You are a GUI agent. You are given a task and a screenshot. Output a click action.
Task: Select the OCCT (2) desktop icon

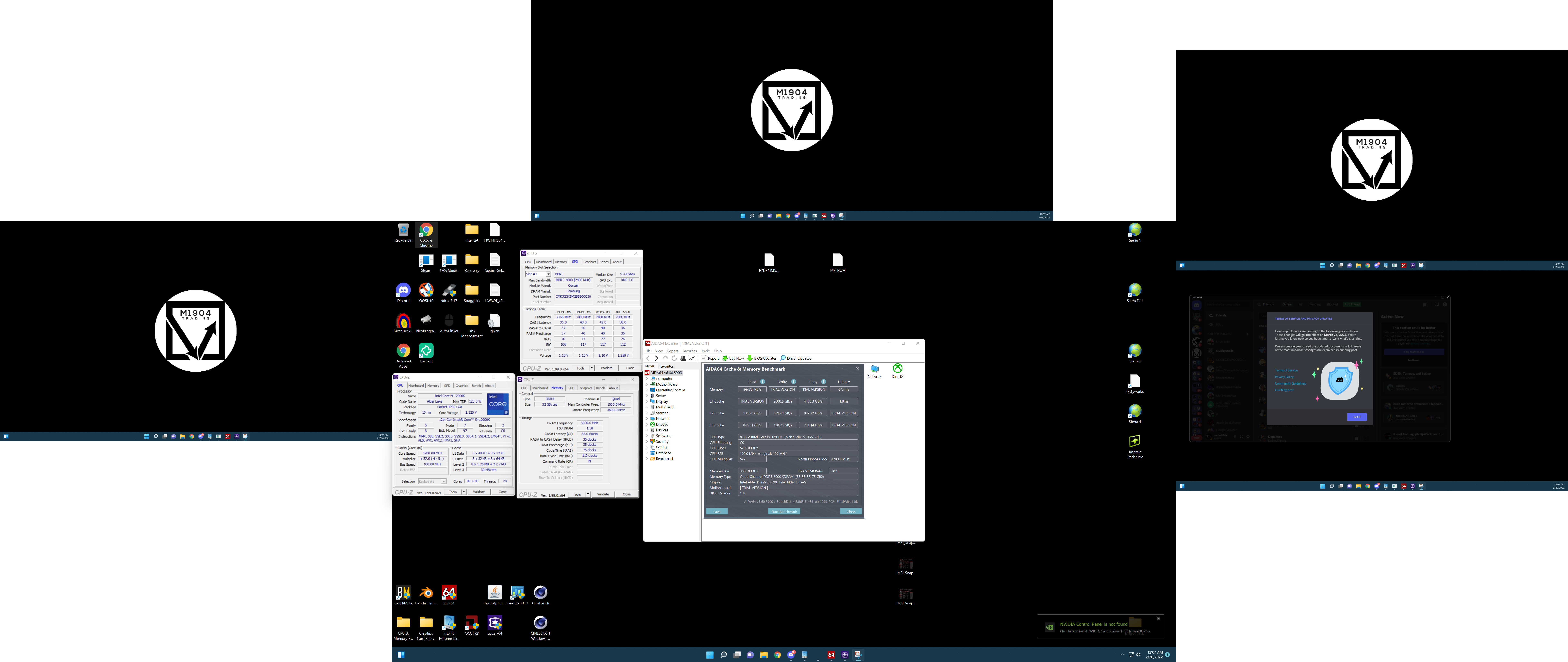pos(472,625)
